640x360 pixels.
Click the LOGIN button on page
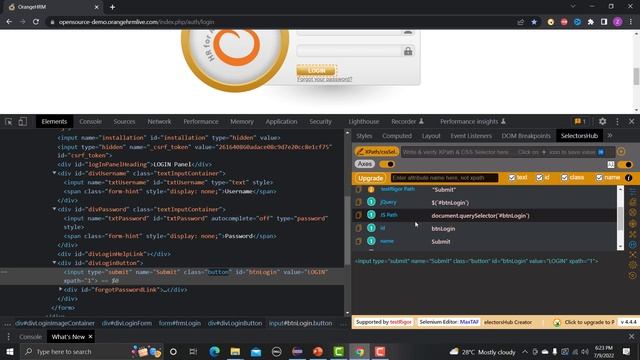coord(316,71)
